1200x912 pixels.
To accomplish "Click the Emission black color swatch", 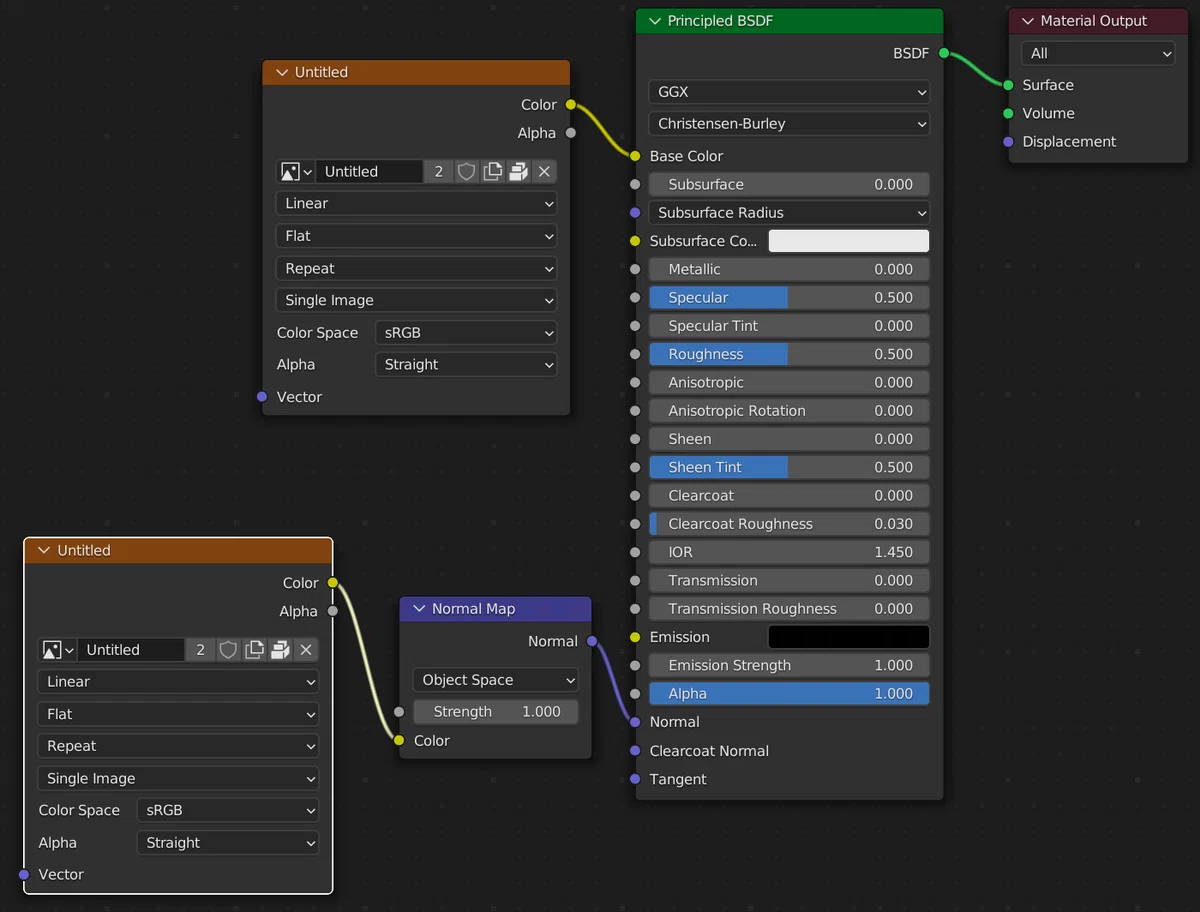I will tap(849, 637).
